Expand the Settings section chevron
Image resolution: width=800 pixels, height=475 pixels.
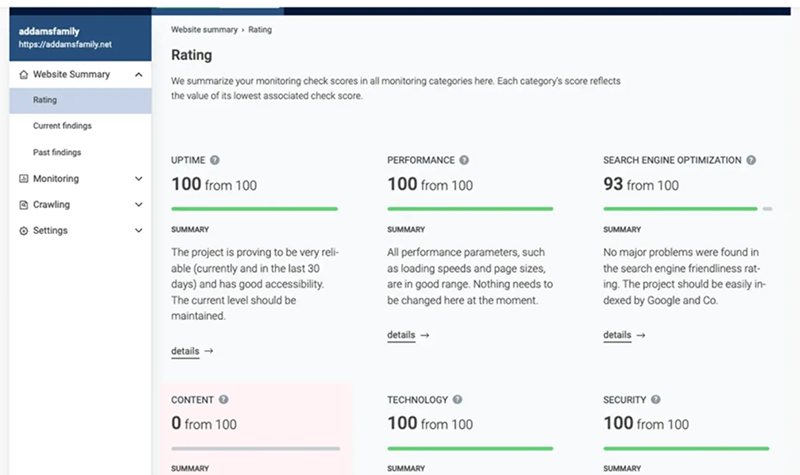click(x=138, y=231)
